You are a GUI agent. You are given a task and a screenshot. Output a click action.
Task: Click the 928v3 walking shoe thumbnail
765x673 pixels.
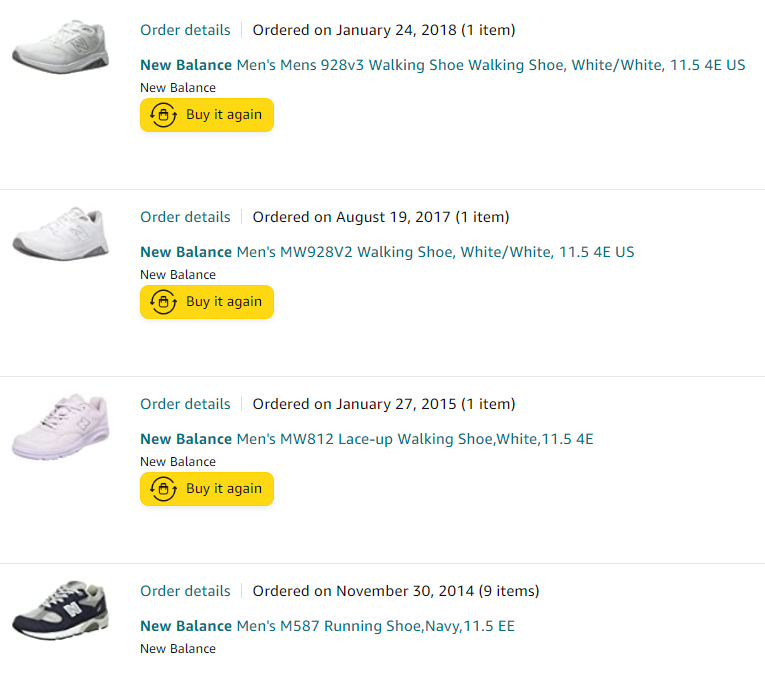tap(60, 46)
